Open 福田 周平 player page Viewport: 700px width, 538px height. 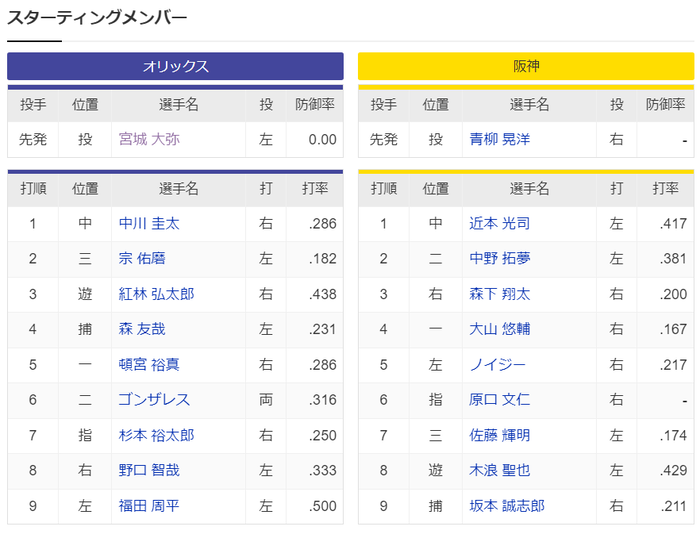tap(149, 506)
